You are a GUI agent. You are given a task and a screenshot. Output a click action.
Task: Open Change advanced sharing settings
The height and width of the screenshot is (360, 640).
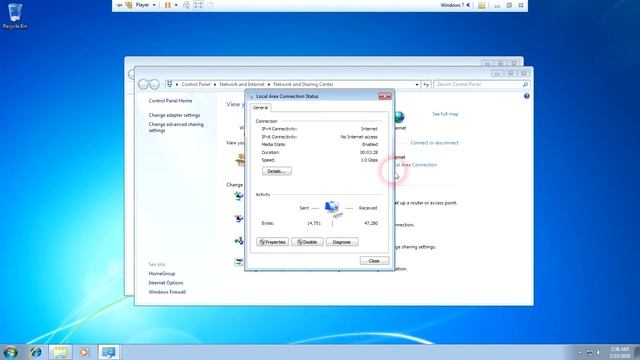click(x=176, y=127)
